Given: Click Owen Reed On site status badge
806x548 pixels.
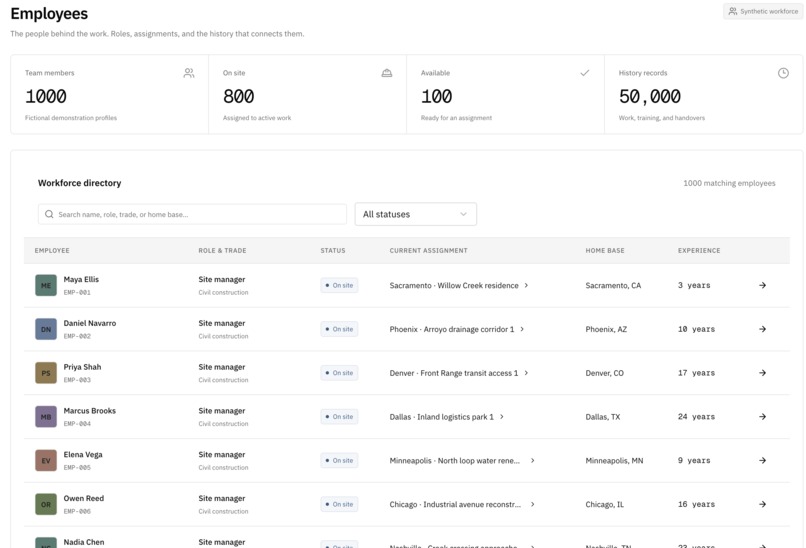Looking at the screenshot, I should coord(339,504).
